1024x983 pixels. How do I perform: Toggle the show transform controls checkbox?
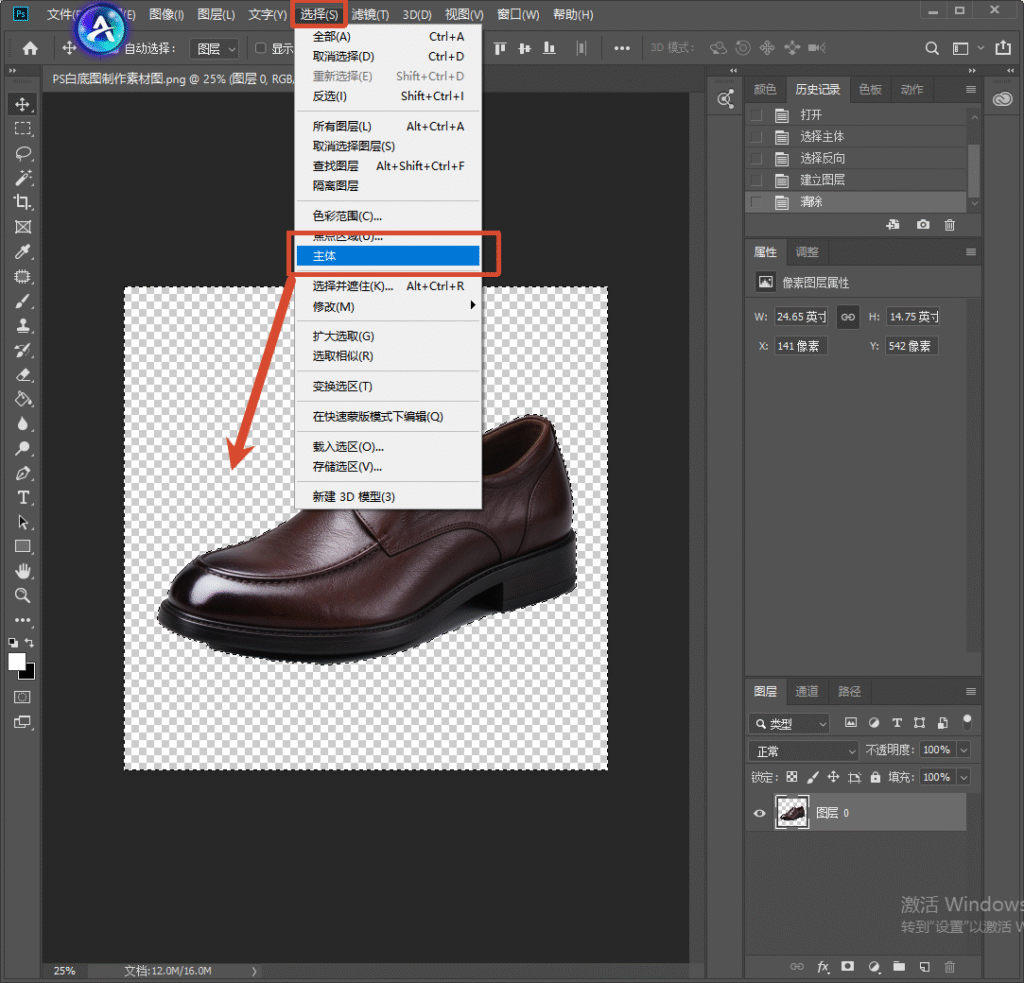click(261, 48)
